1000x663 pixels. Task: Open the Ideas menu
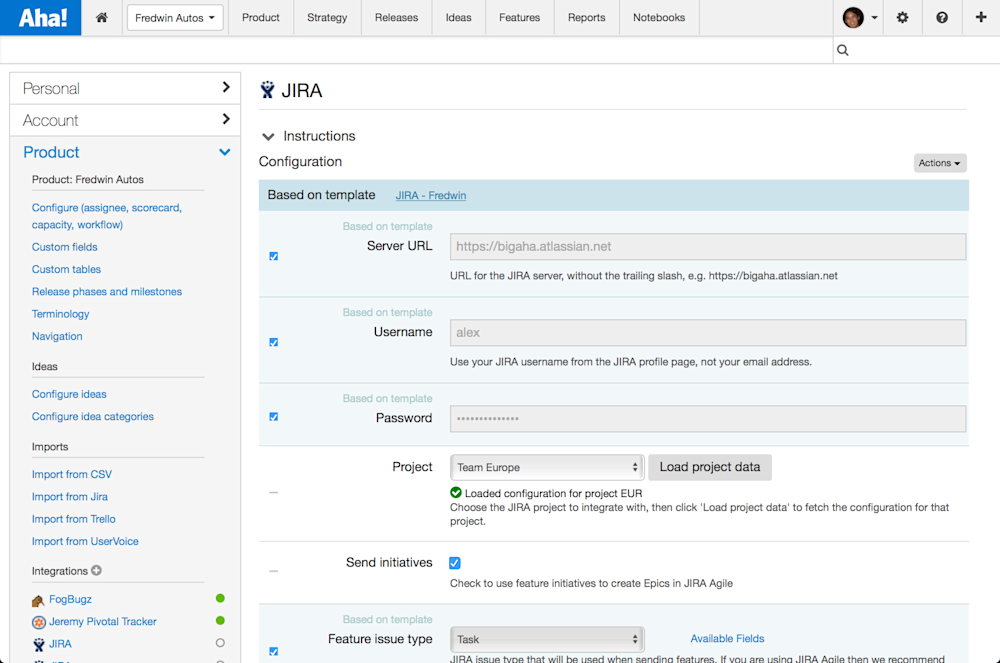click(459, 18)
